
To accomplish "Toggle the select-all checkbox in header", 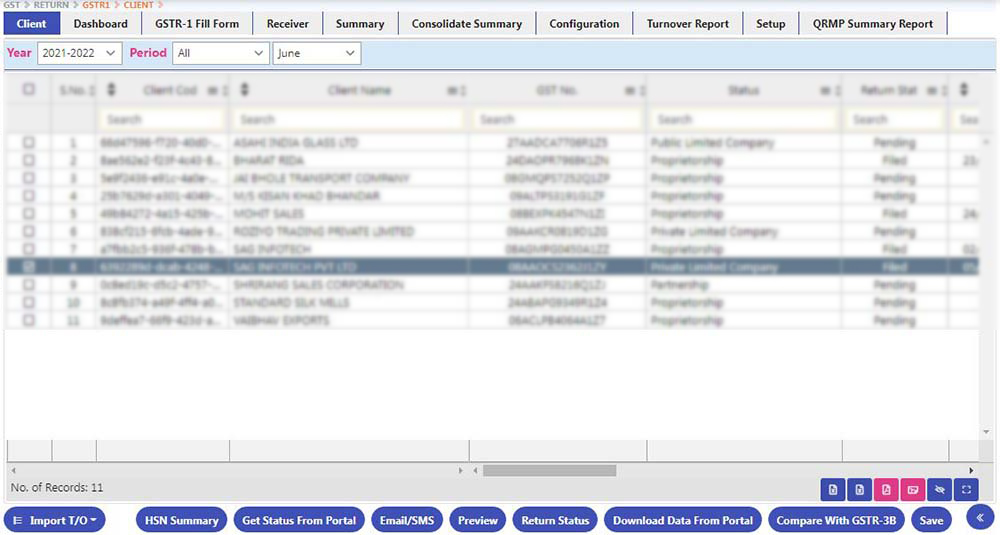I will 28,90.
